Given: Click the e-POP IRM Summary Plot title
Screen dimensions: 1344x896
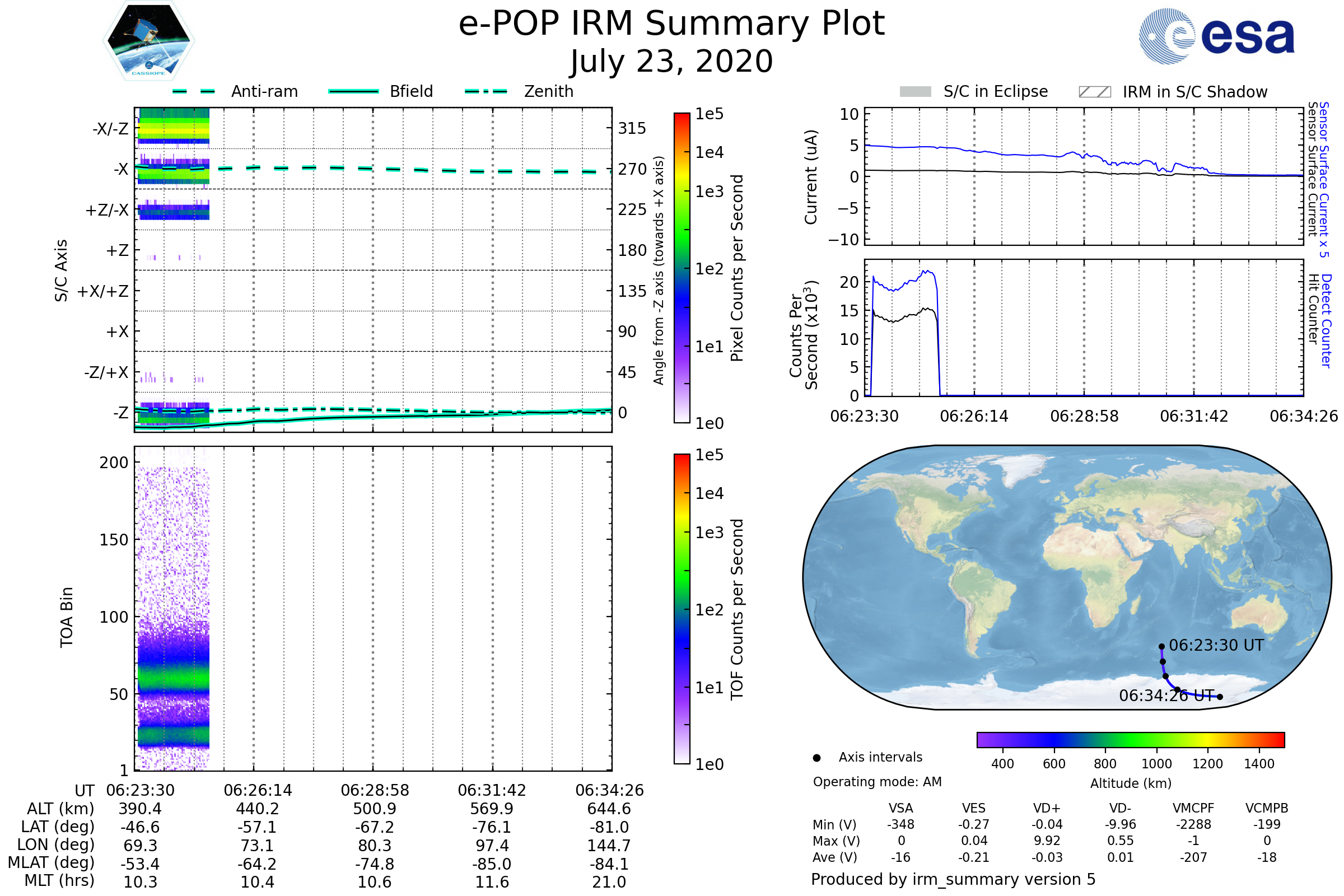Looking at the screenshot, I should coord(671,24).
